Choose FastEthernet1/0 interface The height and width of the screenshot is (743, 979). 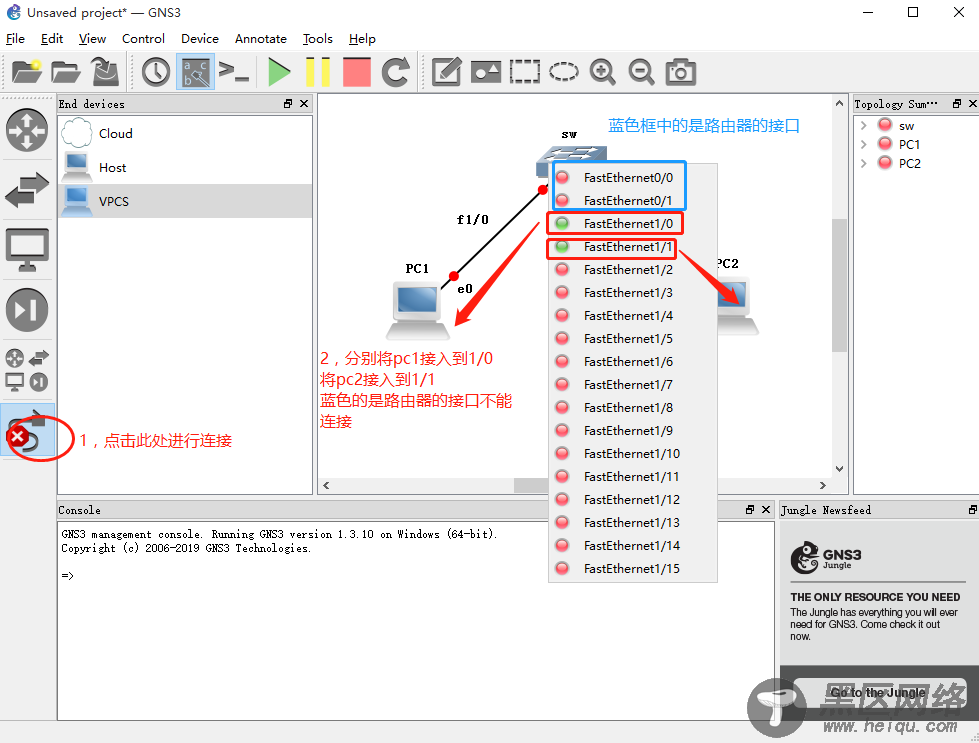(x=632, y=224)
